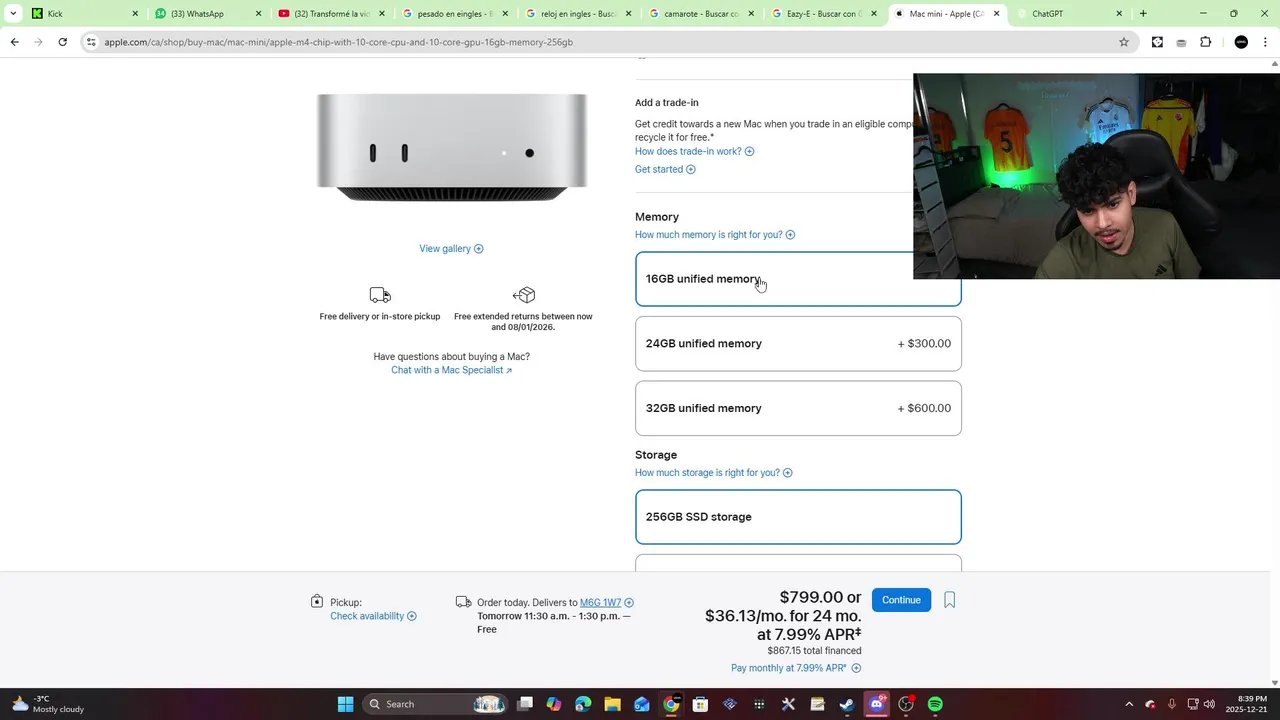Open OBS Studio from taskbar
The width and height of the screenshot is (1280, 720).
[906, 704]
